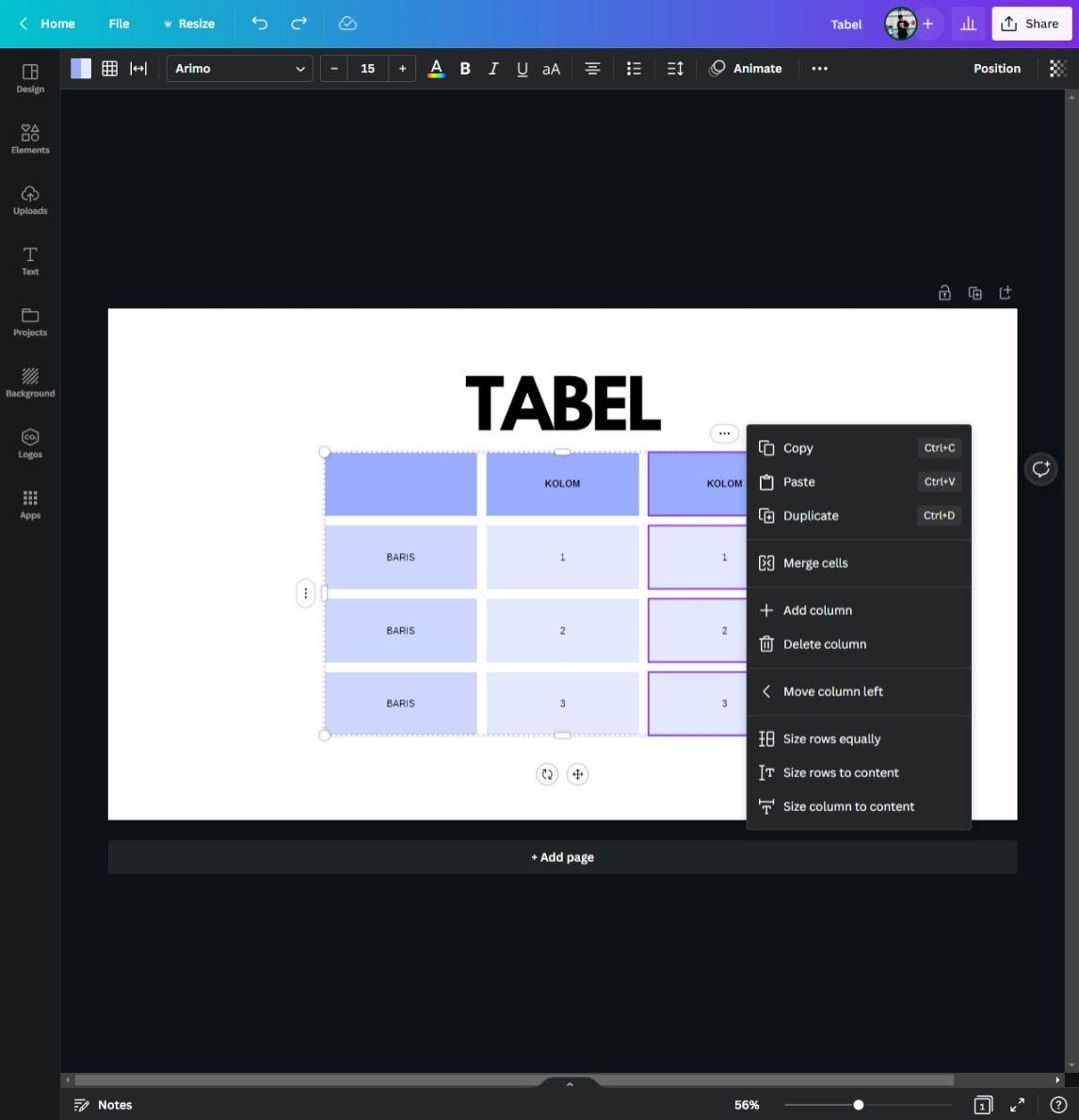This screenshot has width=1079, height=1120.
Task: Click the transparency checkerboard icon
Action: point(1057,69)
